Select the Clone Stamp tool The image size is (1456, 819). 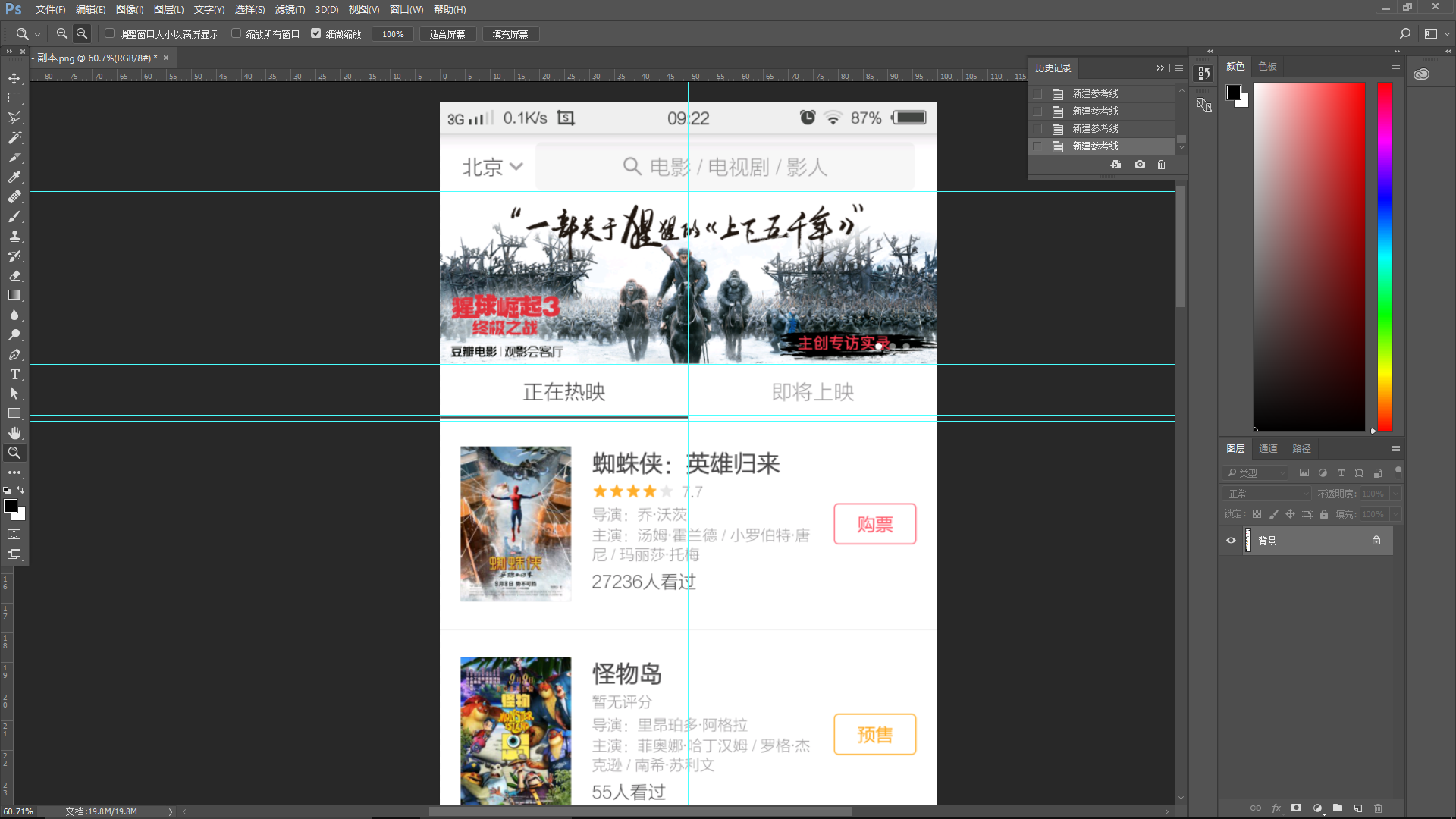click(x=14, y=236)
